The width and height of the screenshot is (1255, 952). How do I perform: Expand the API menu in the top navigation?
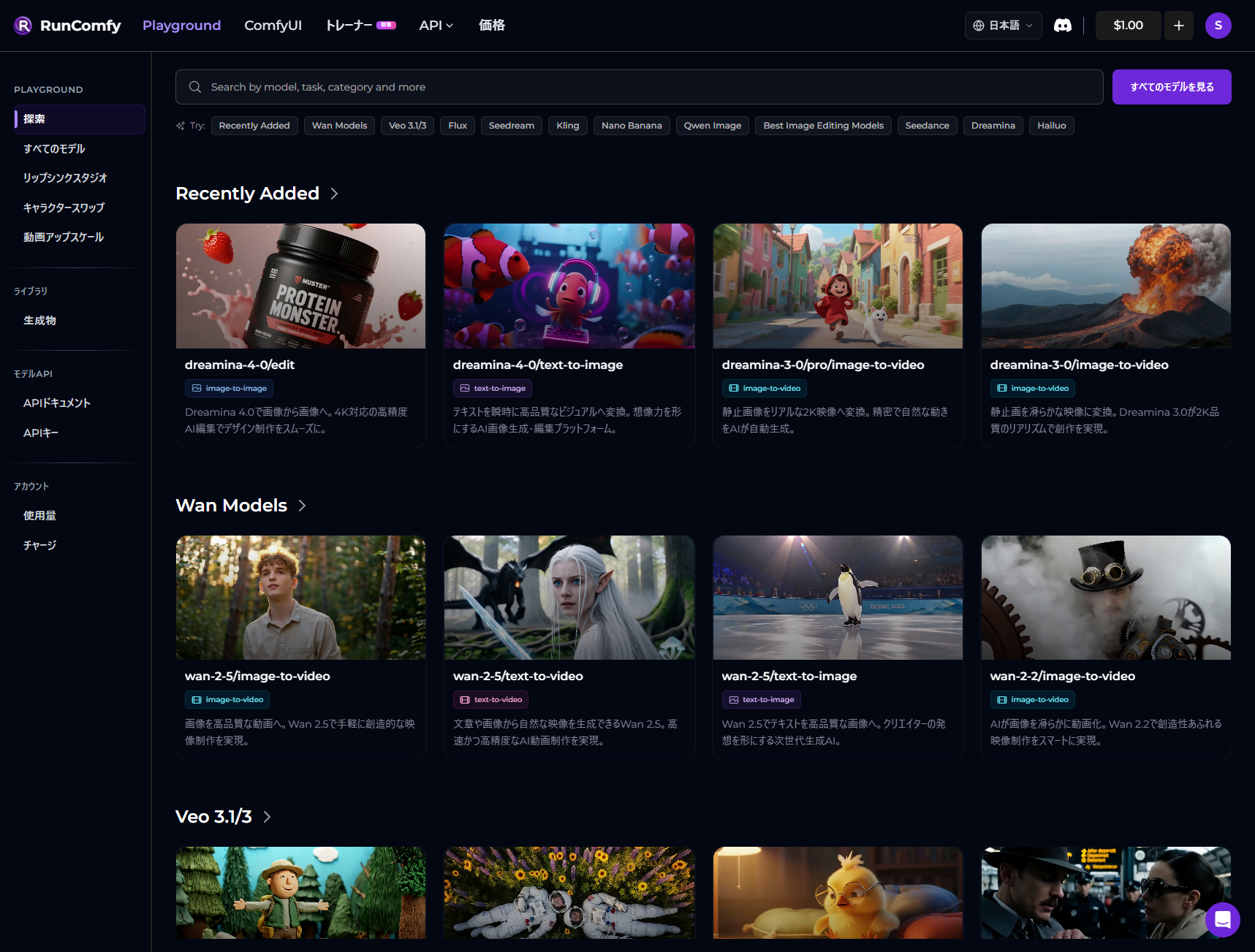[436, 26]
